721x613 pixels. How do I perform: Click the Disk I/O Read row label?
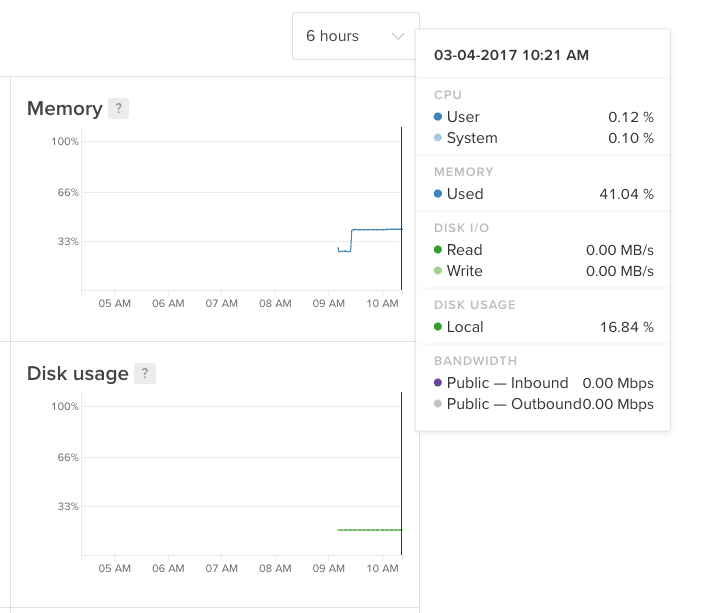(464, 250)
